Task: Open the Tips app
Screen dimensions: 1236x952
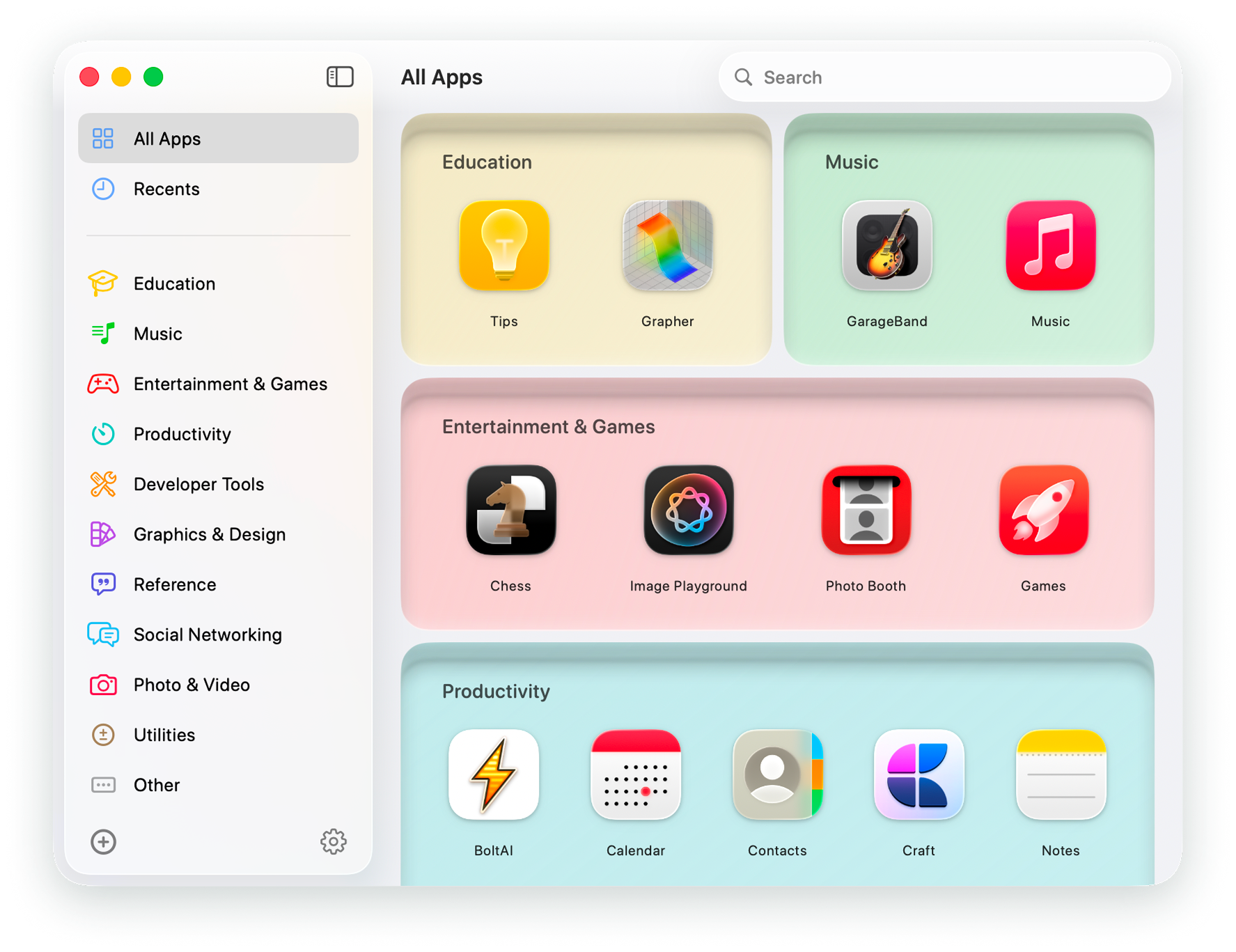Action: pyautogui.click(x=504, y=246)
